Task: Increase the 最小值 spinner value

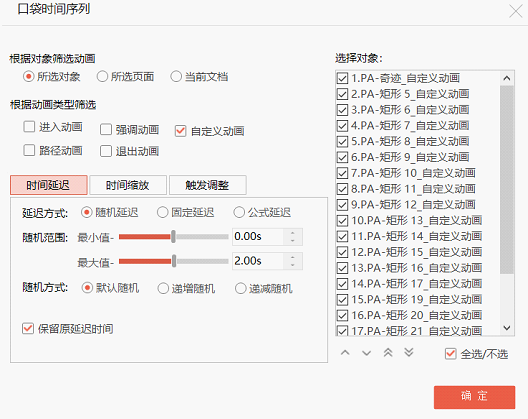Action: 292,233
